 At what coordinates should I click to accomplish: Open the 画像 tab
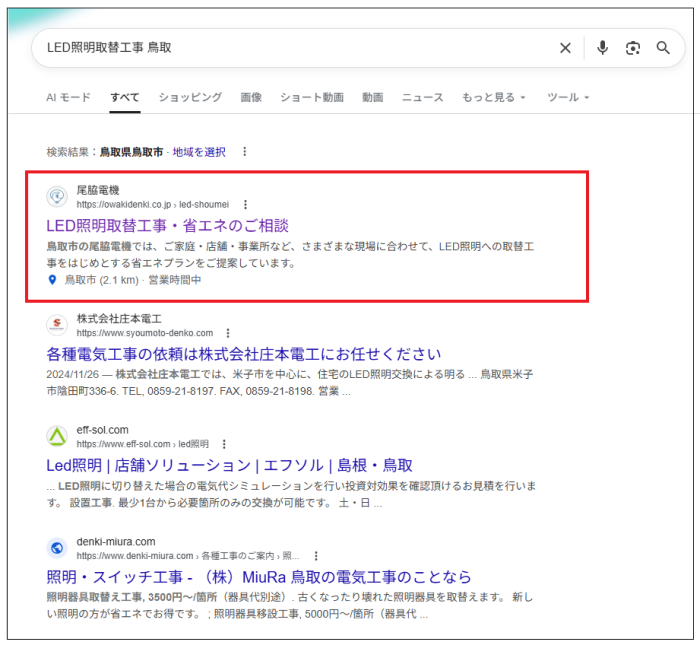click(x=251, y=97)
